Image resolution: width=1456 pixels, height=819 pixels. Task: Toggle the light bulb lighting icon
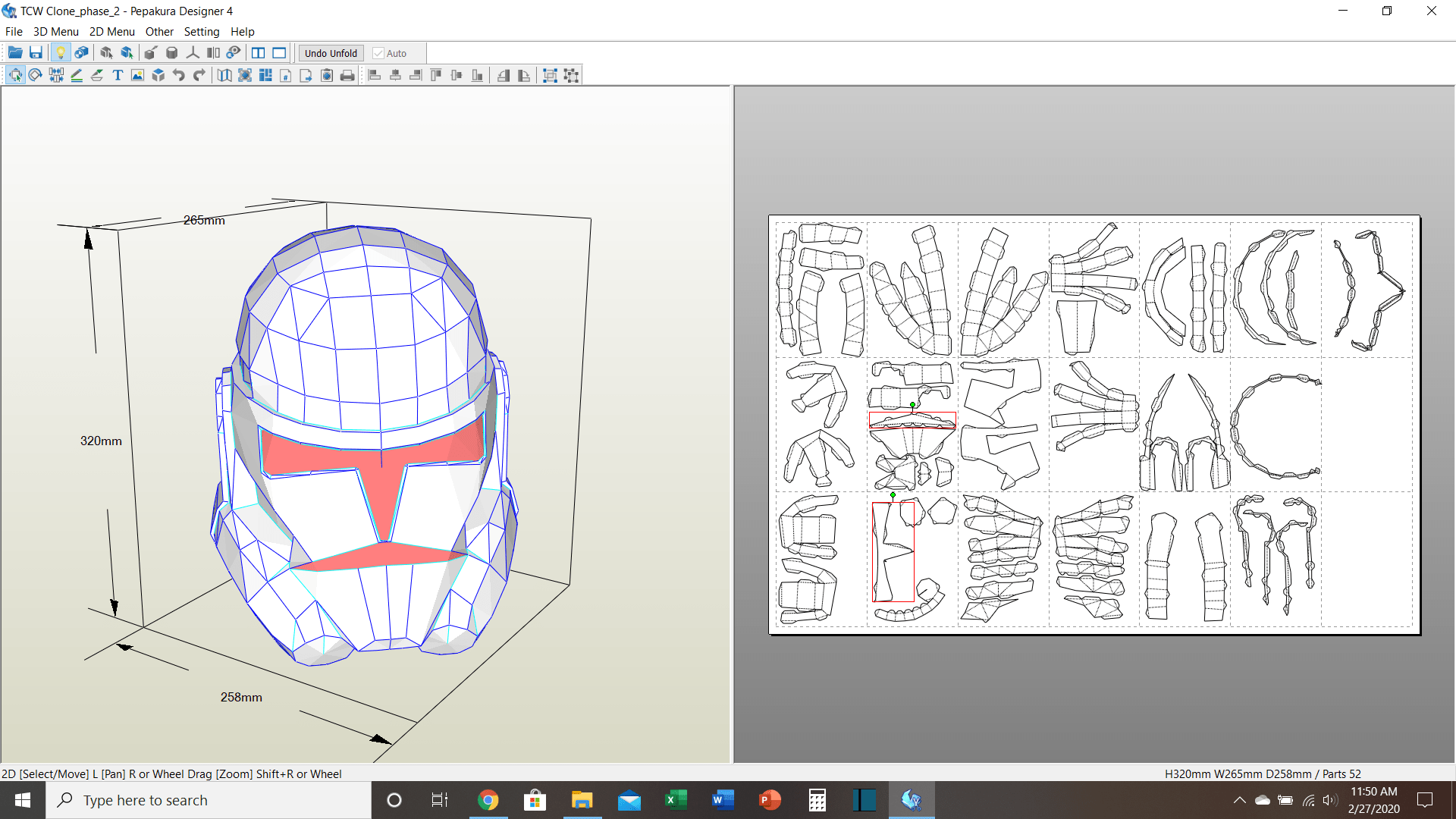tap(61, 53)
